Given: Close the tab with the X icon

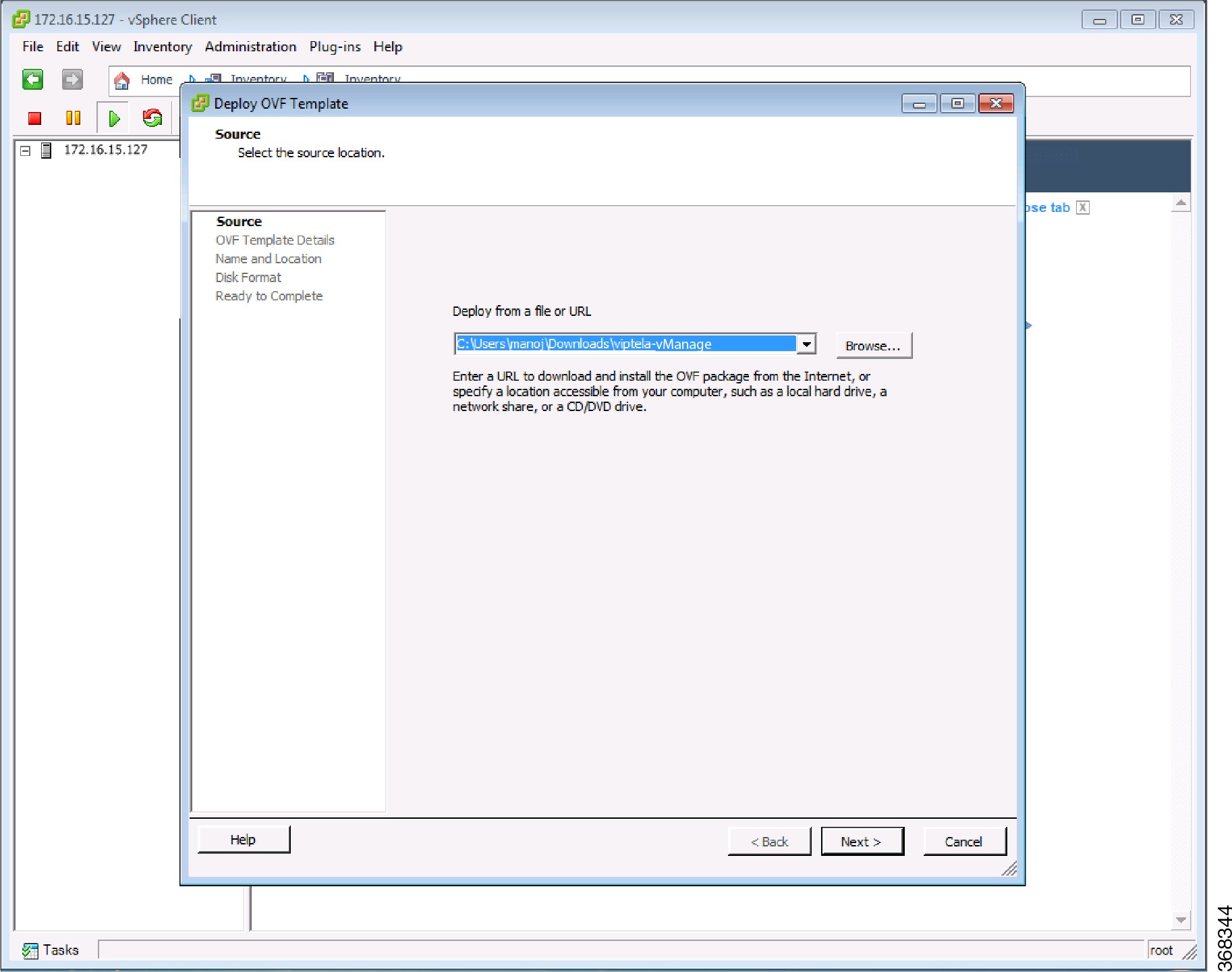Looking at the screenshot, I should point(1082,207).
